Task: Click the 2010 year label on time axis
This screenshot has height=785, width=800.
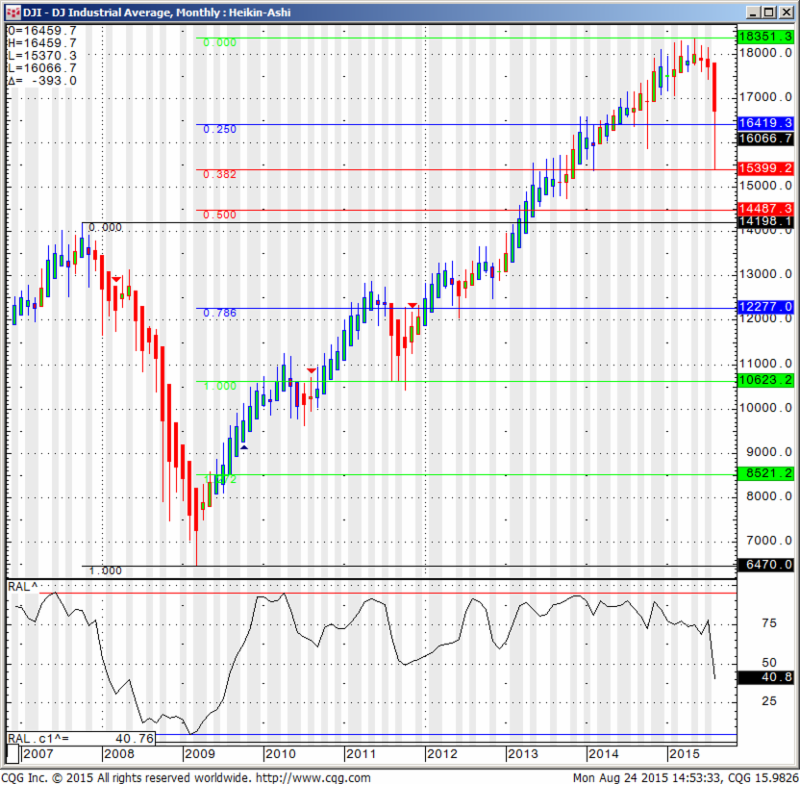Action: [280, 754]
